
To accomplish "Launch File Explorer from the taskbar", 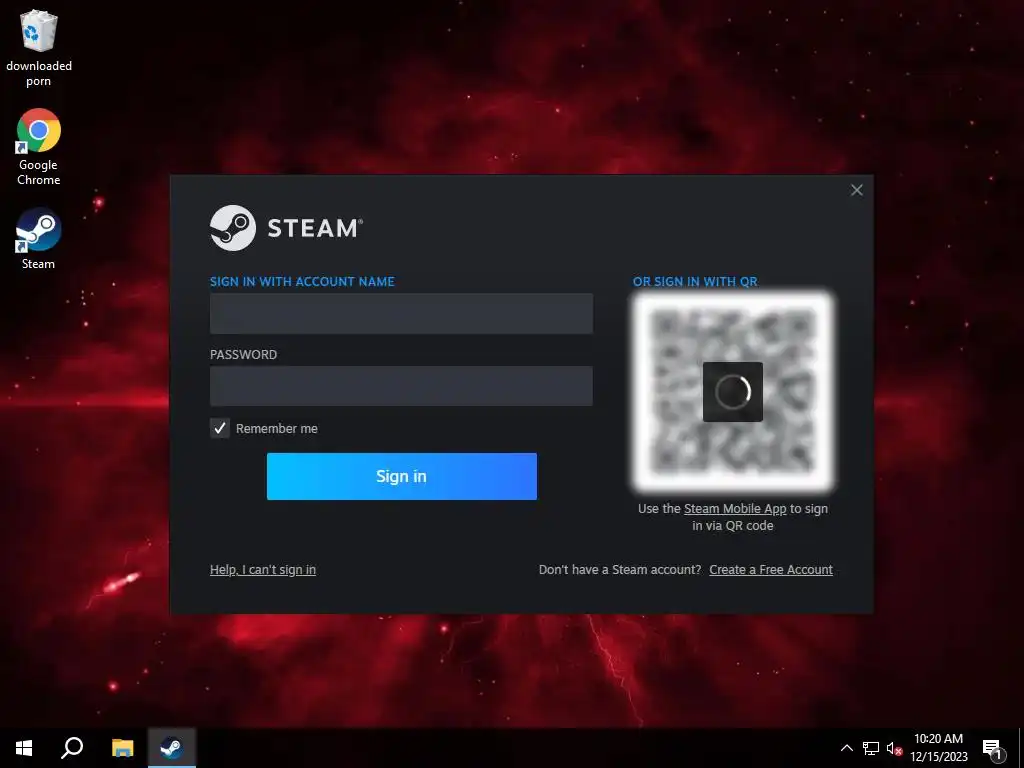I will tap(122, 748).
